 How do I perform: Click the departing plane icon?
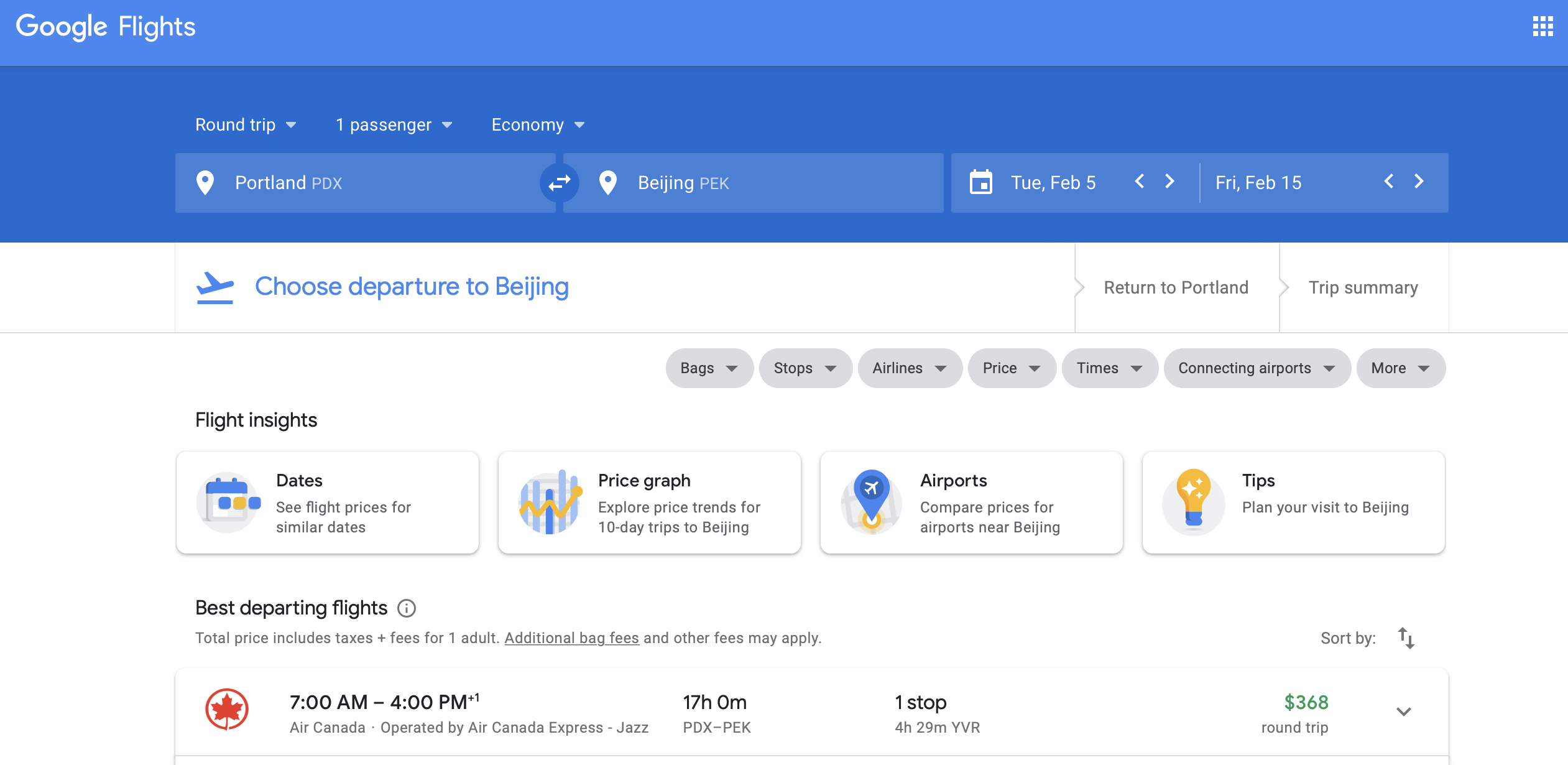click(x=215, y=287)
